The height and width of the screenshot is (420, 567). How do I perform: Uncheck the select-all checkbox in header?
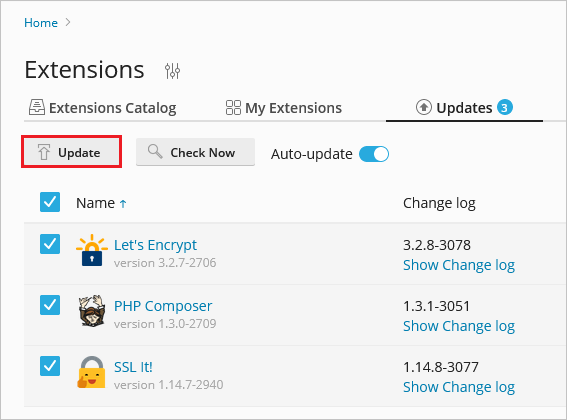click(x=50, y=202)
